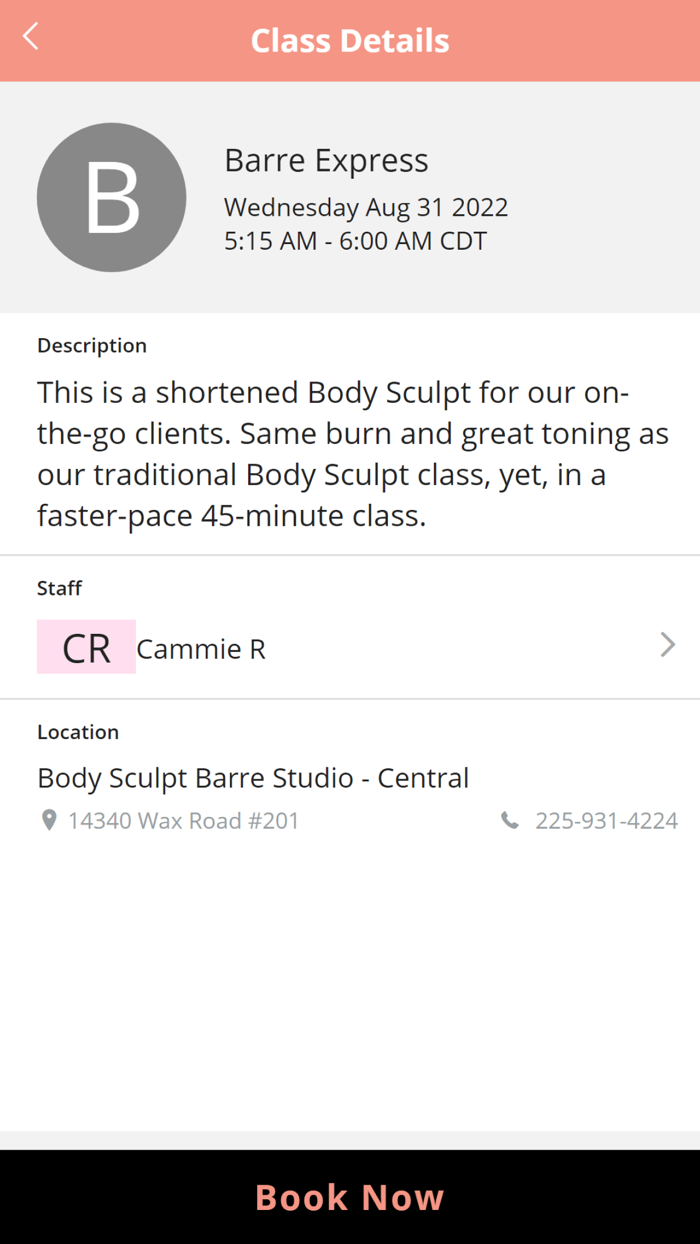The image size is (700, 1244).
Task: Open the Class Details title bar
Action: [349, 40]
